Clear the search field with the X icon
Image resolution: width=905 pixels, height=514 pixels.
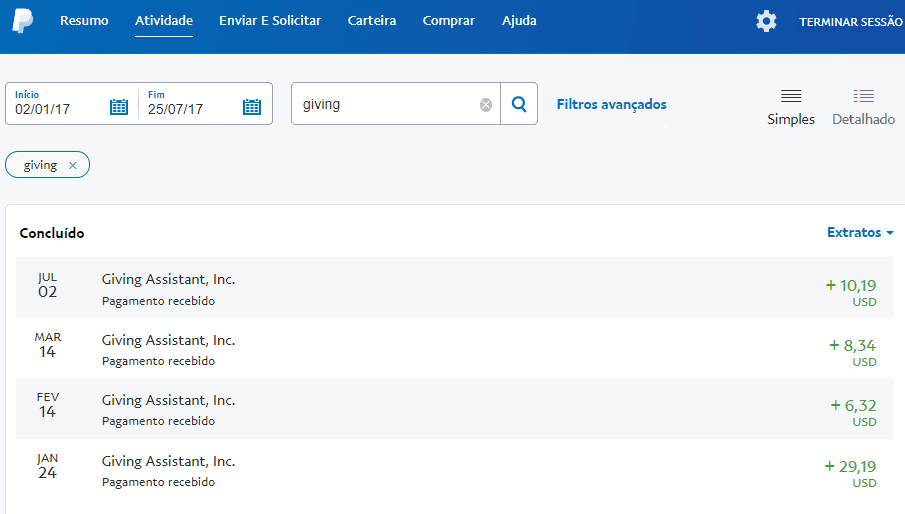486,104
